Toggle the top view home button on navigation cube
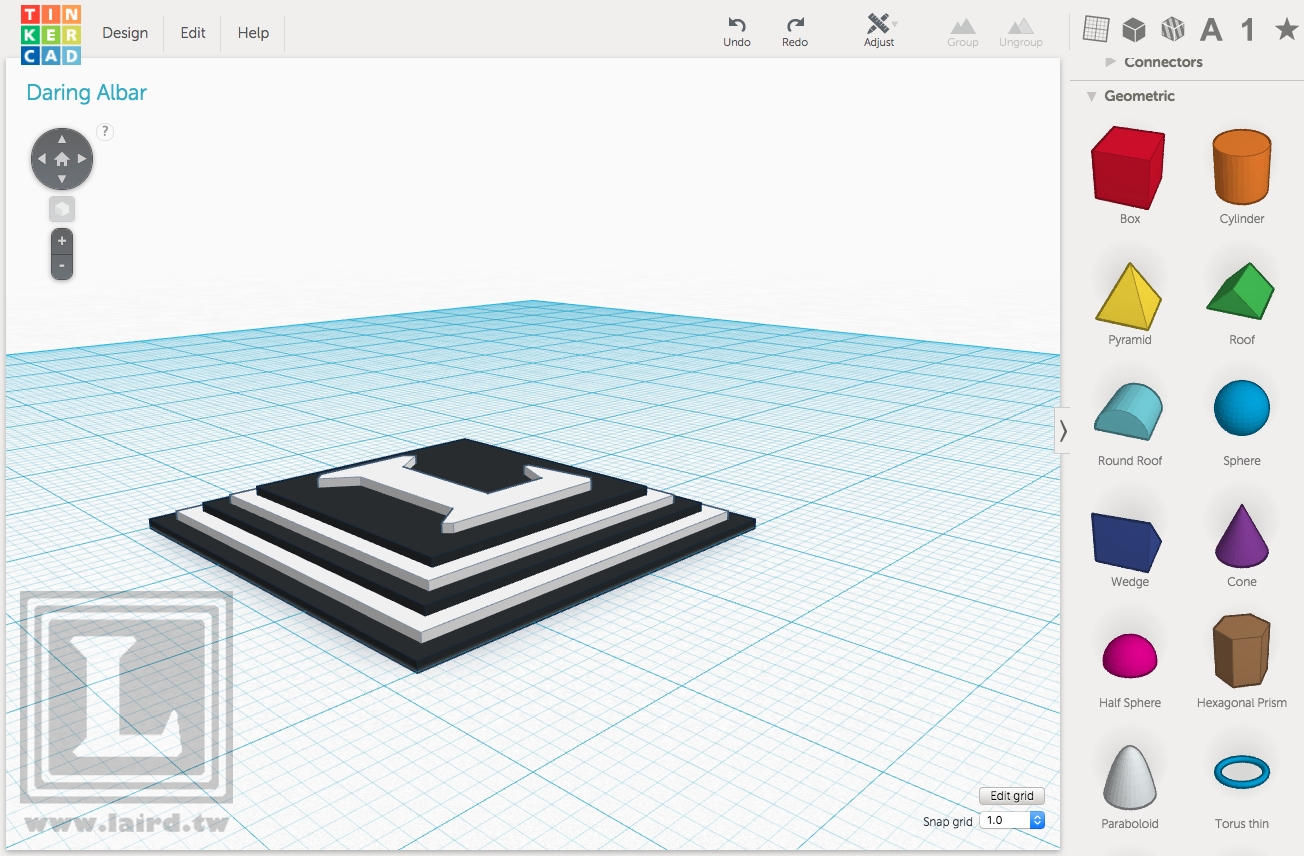1304x856 pixels. [x=61, y=158]
